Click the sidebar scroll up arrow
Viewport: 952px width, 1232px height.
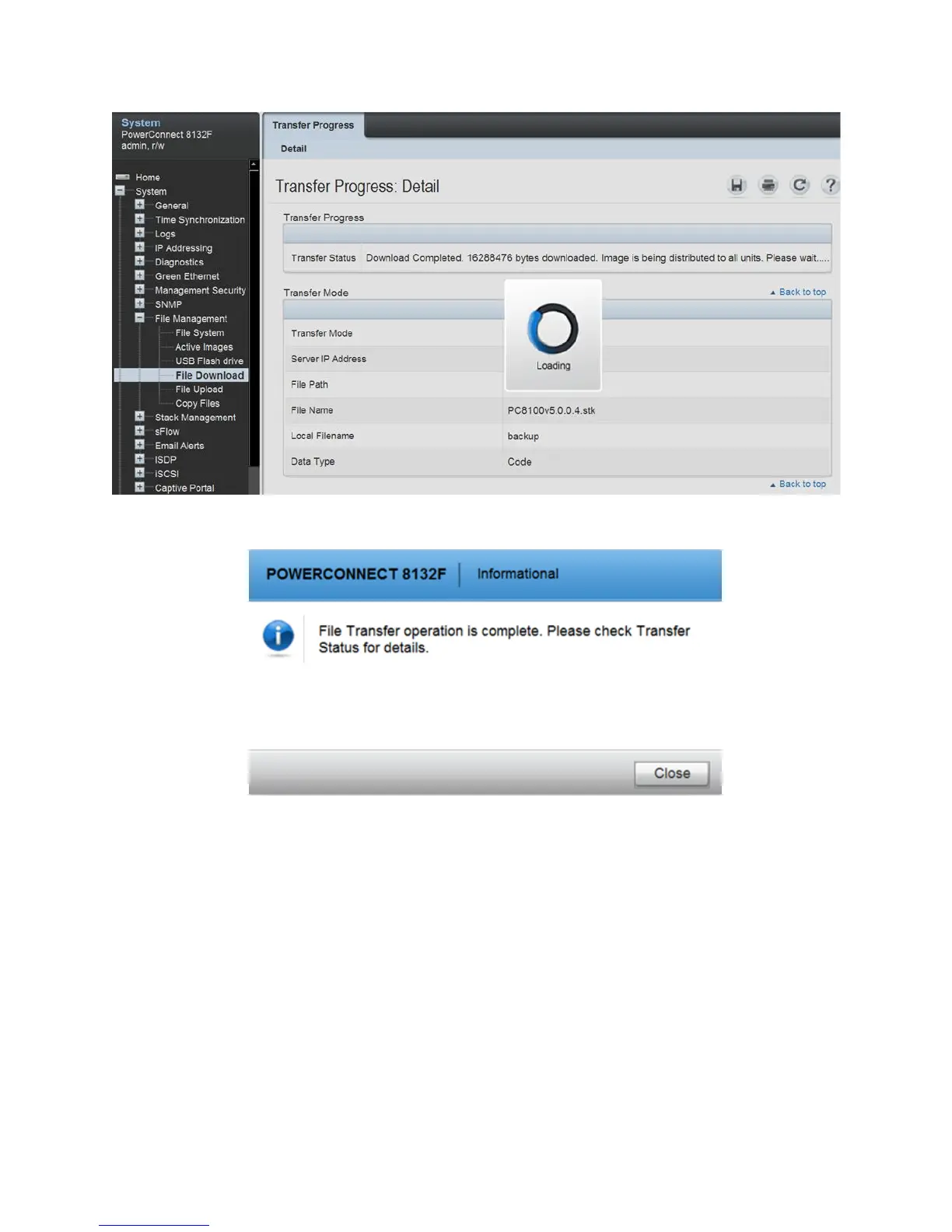coord(254,164)
